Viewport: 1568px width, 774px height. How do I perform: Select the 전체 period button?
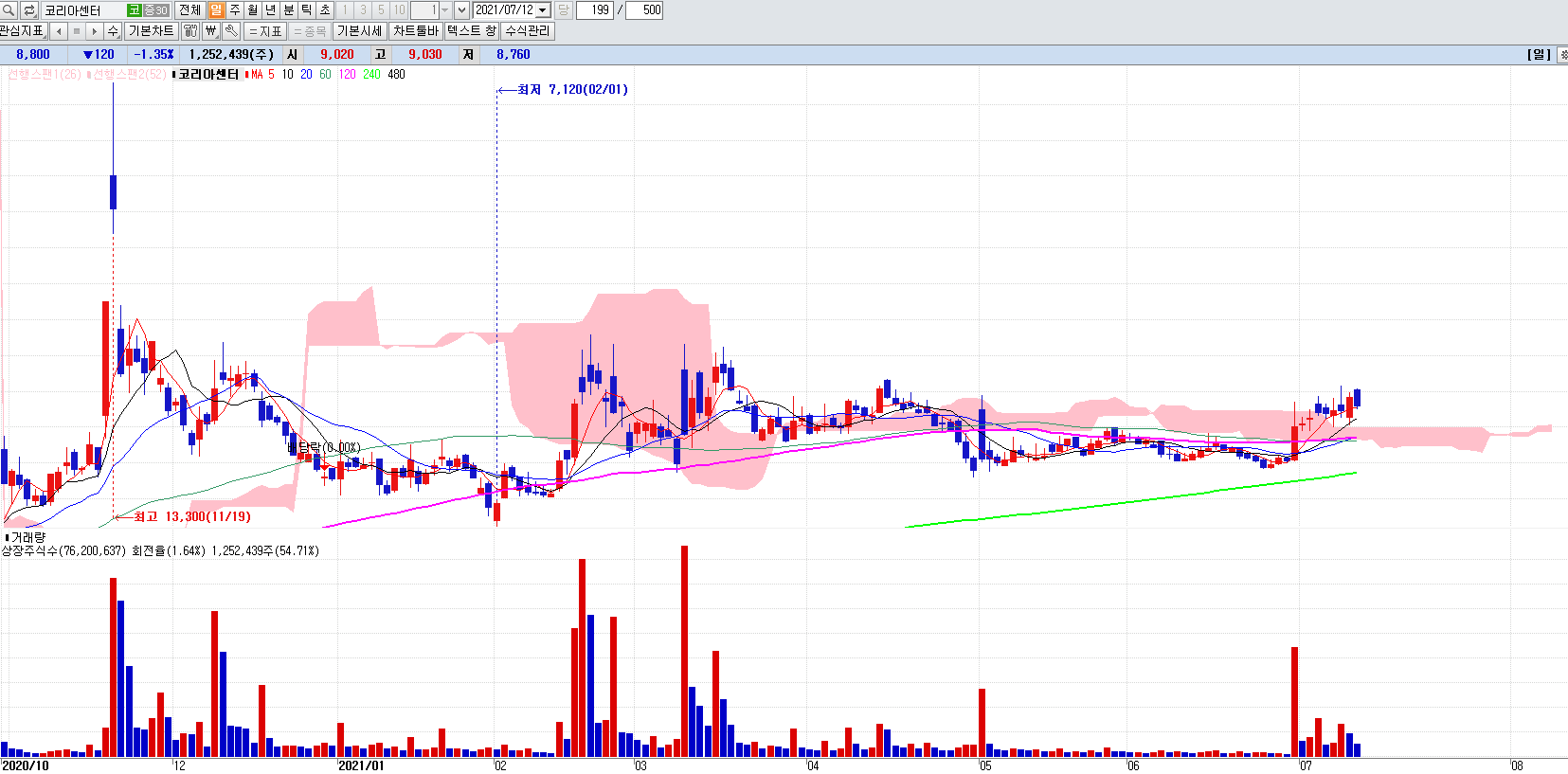tap(189, 10)
